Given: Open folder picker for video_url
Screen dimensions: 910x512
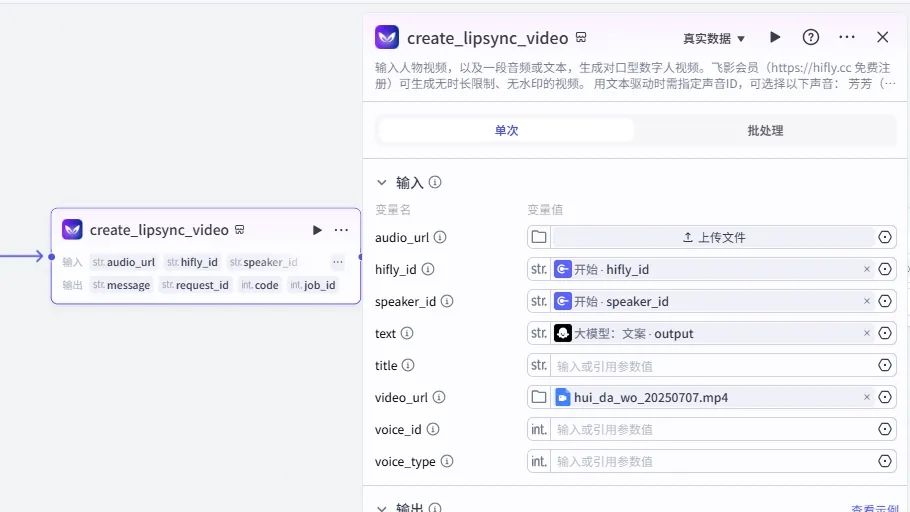Looking at the screenshot, I should point(539,397).
